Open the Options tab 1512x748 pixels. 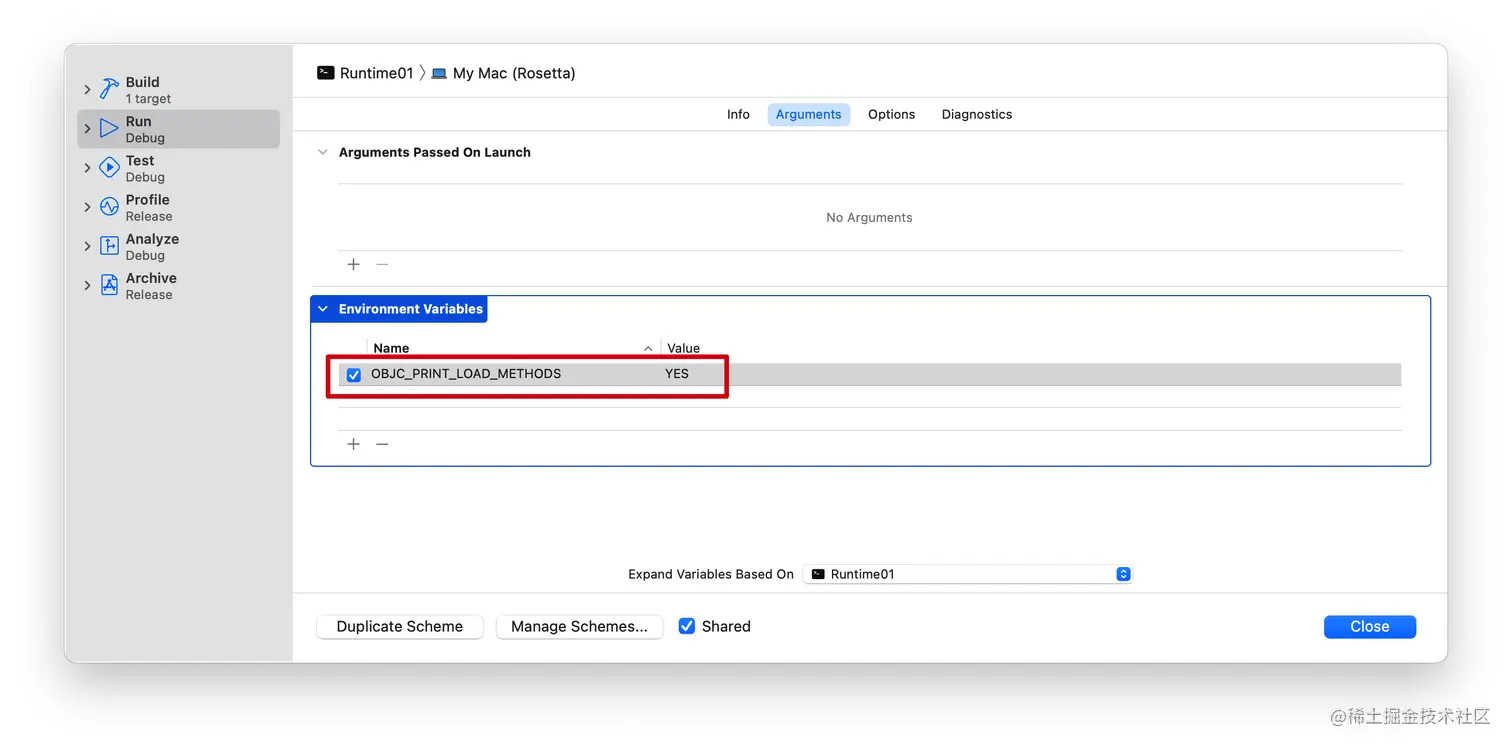[891, 114]
